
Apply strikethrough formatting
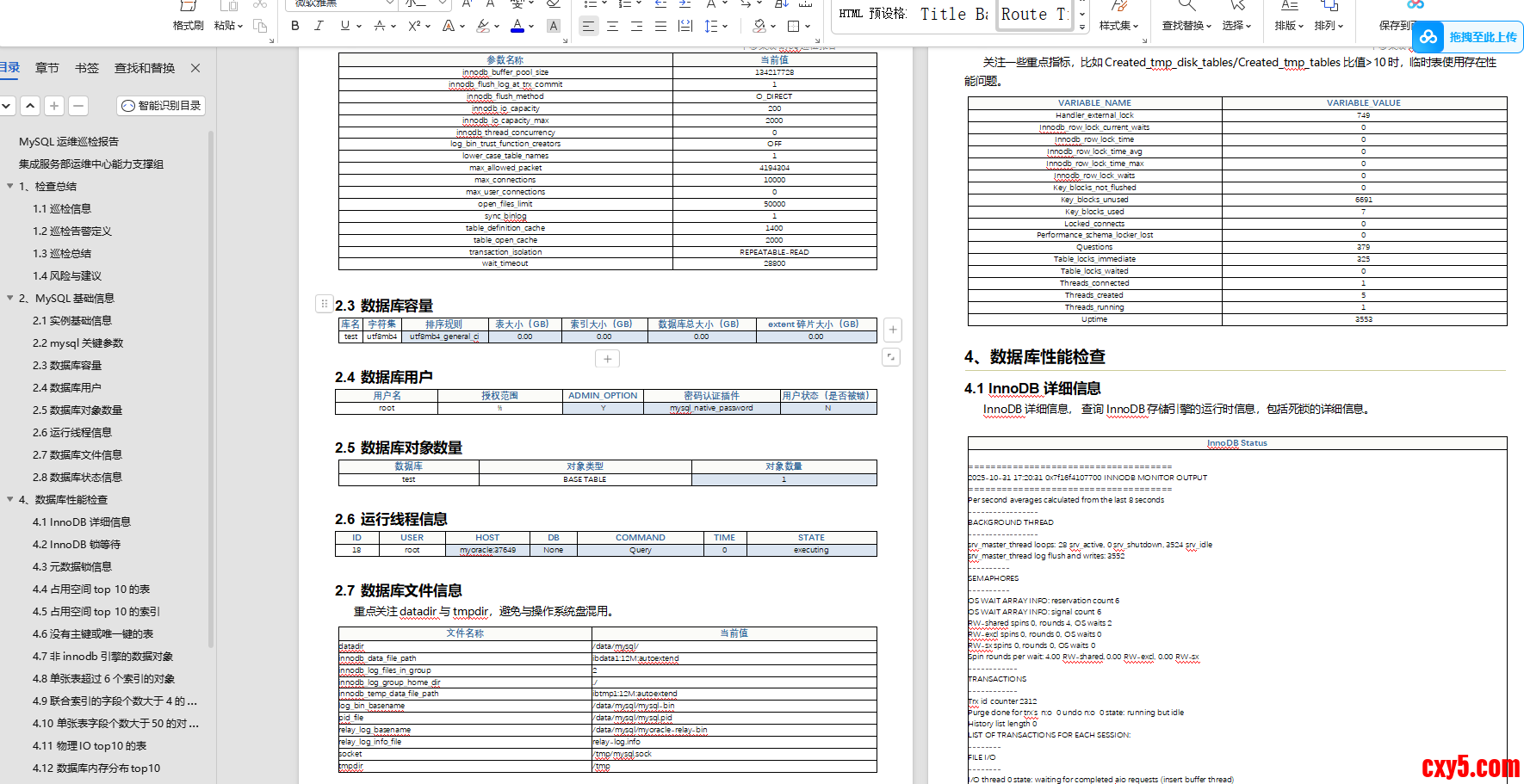(x=380, y=26)
